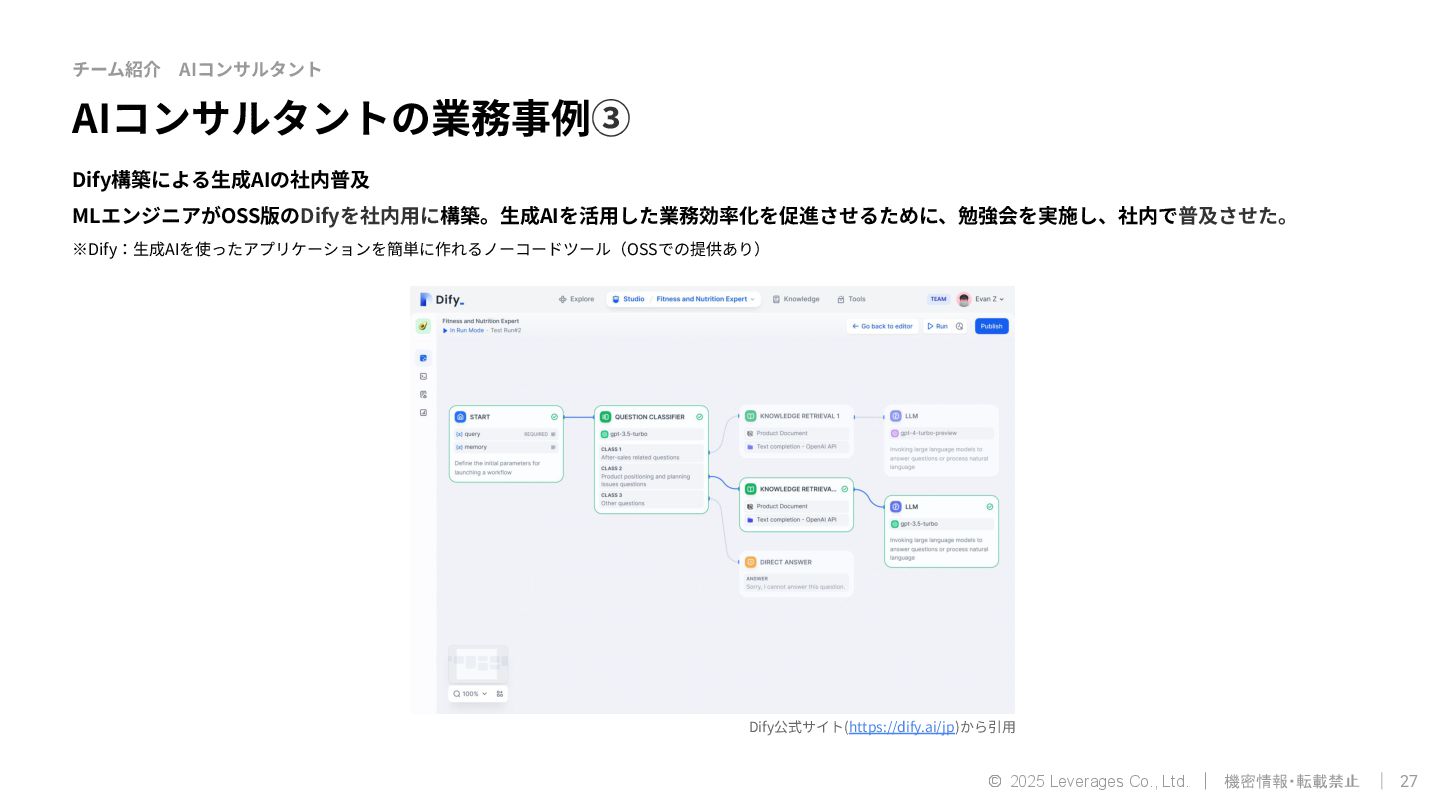Viewport: 1440px width, 810px height.
Task: Open the monitoring chart icon in the sidebar
Action: click(x=423, y=412)
